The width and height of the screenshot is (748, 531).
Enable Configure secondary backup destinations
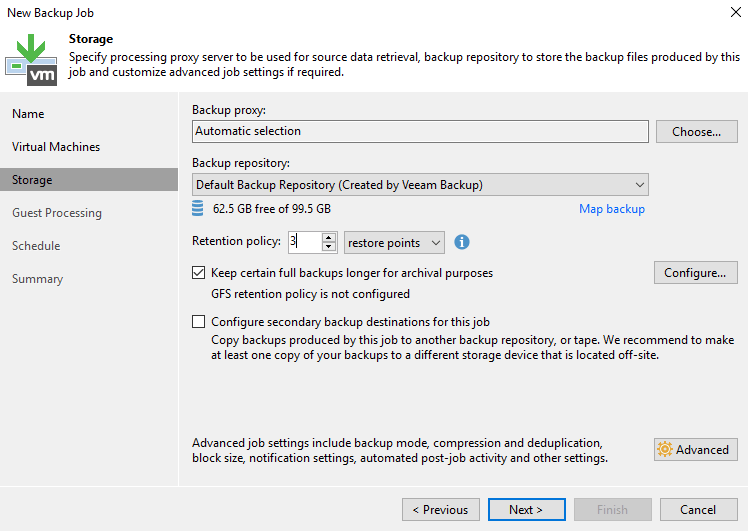(x=198, y=322)
